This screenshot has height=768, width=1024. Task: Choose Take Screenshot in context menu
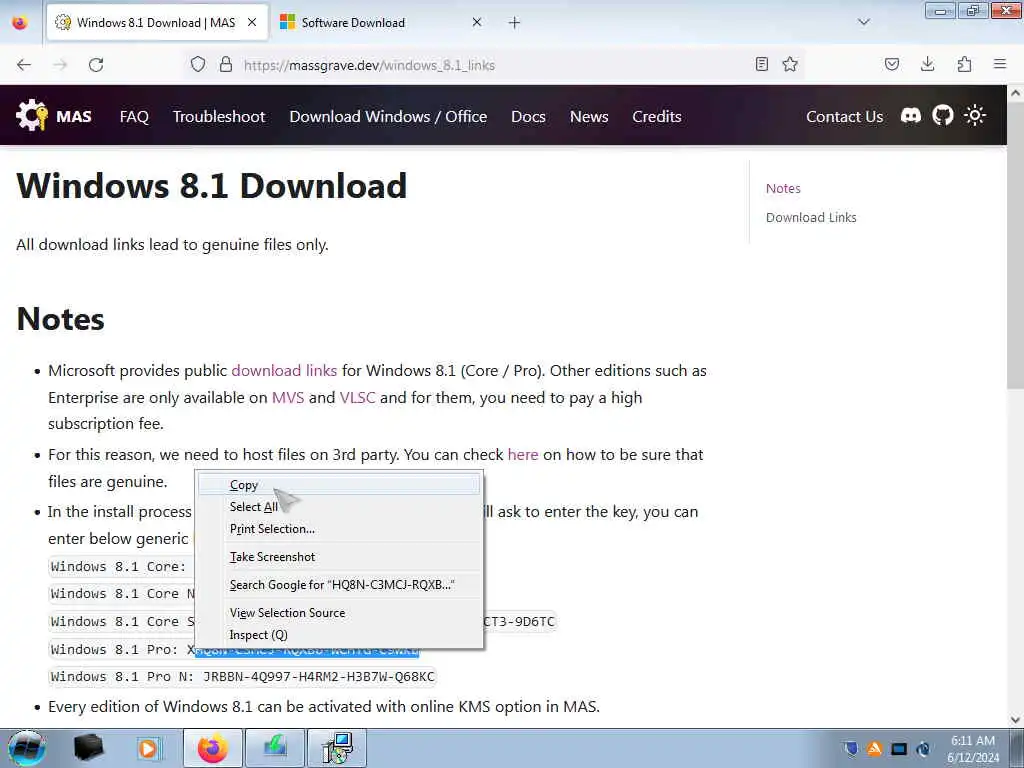click(339, 557)
